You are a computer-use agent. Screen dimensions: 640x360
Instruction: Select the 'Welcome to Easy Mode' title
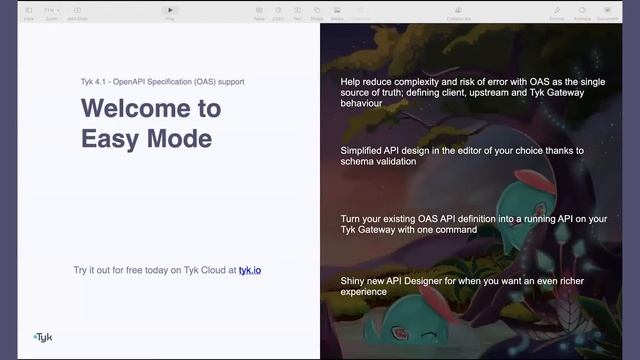[x=151, y=123]
